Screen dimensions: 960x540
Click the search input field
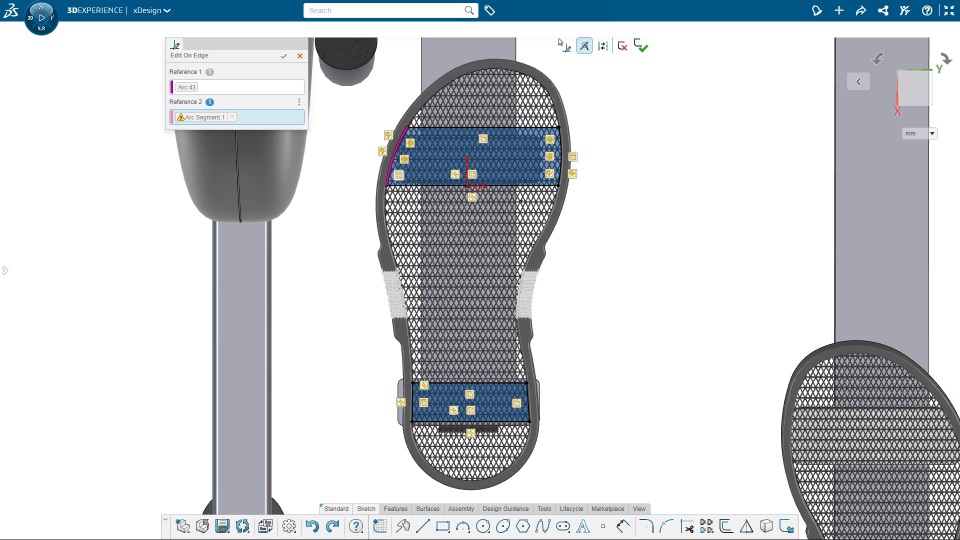click(x=384, y=10)
